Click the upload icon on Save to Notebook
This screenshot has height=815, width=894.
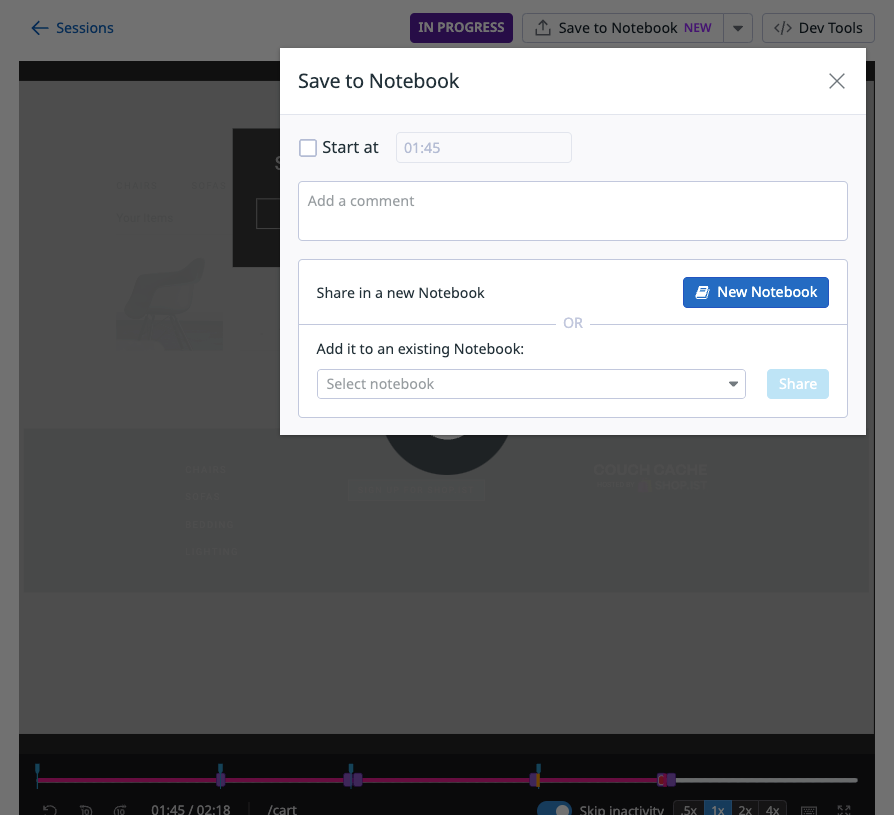click(542, 27)
